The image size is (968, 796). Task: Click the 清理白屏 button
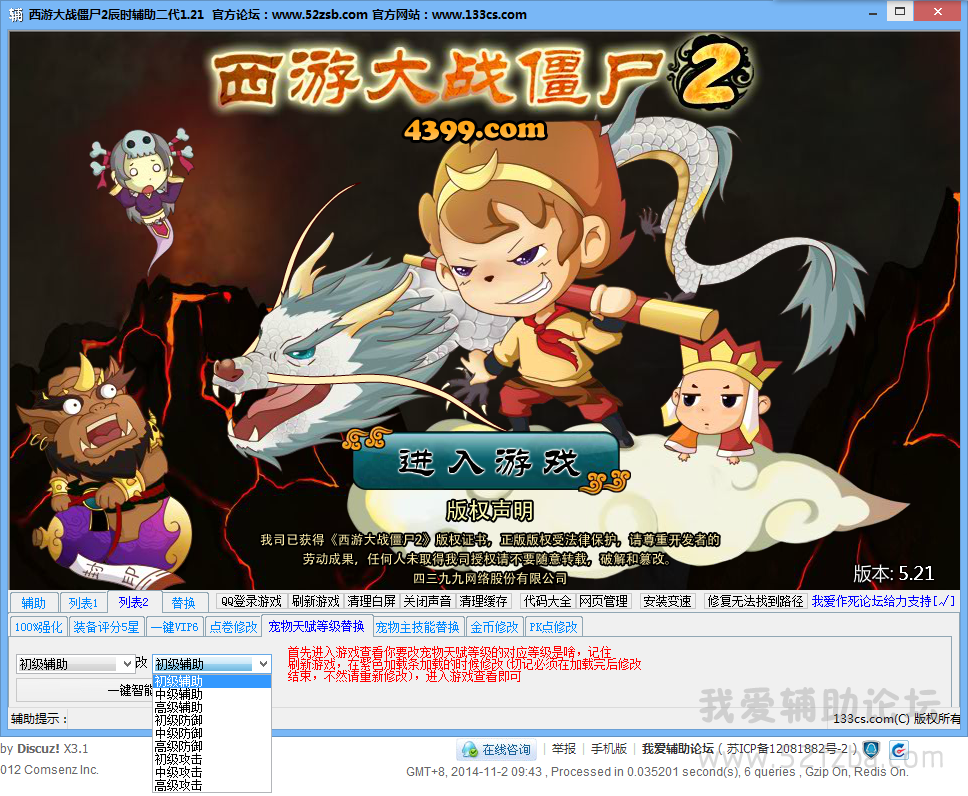tap(371, 601)
